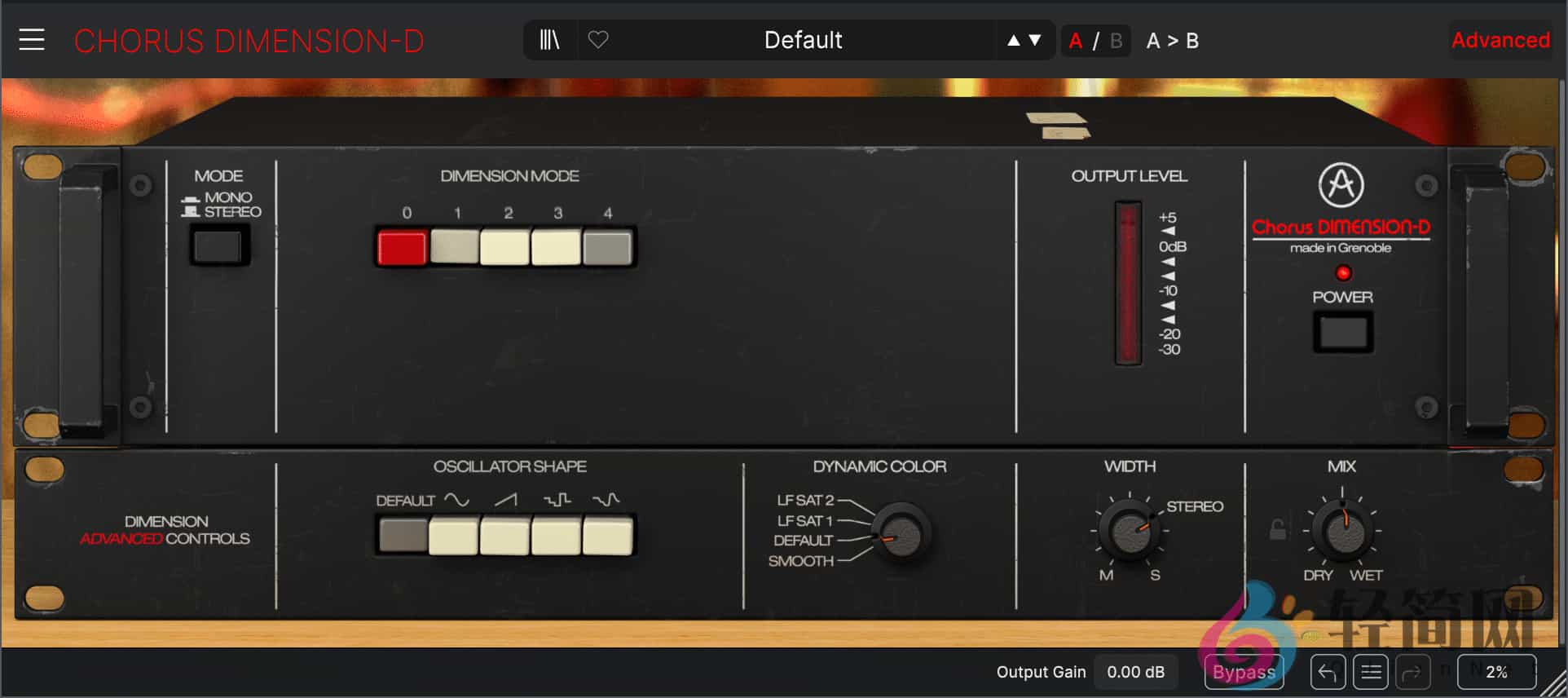Toggle the Mono/Stereo mode switch
1568x698 pixels.
click(219, 246)
